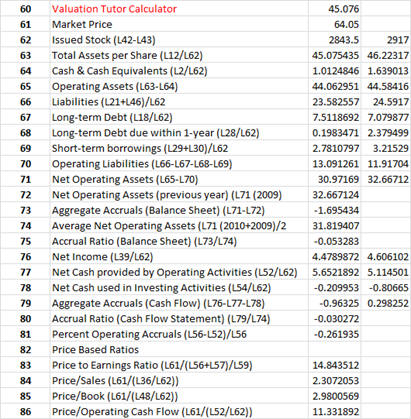Viewport: 411px width, 419px height.
Task: Select Total Assets per Share value 45.075435
Action: click(x=335, y=55)
